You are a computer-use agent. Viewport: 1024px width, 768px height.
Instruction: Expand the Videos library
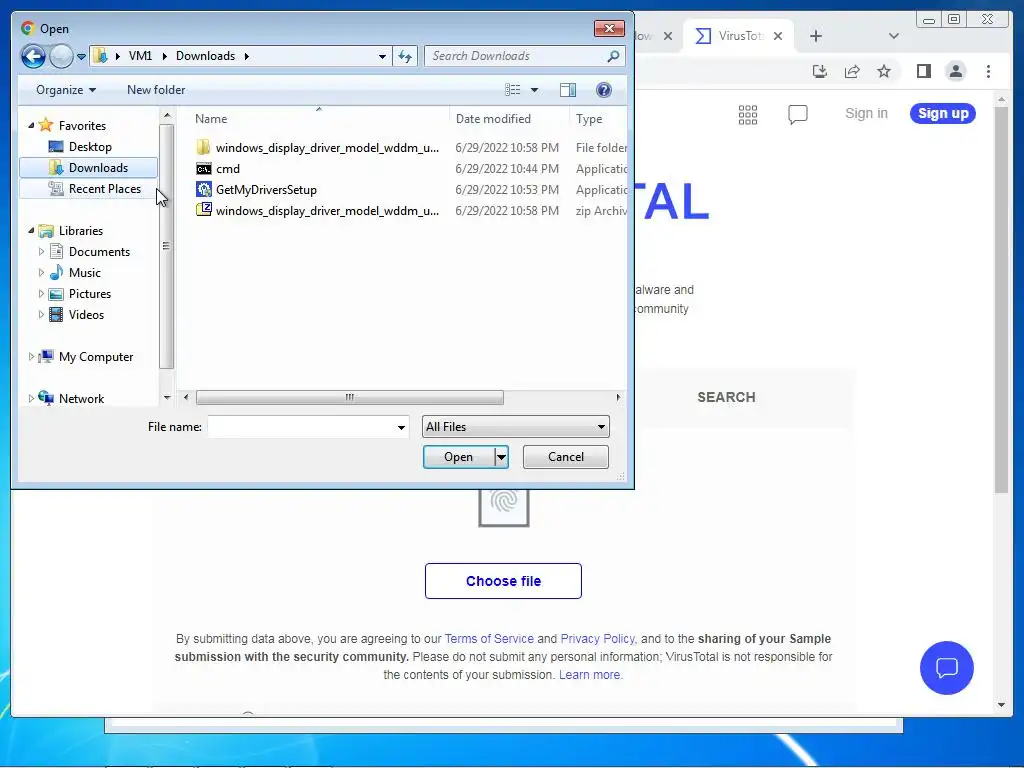point(41,314)
